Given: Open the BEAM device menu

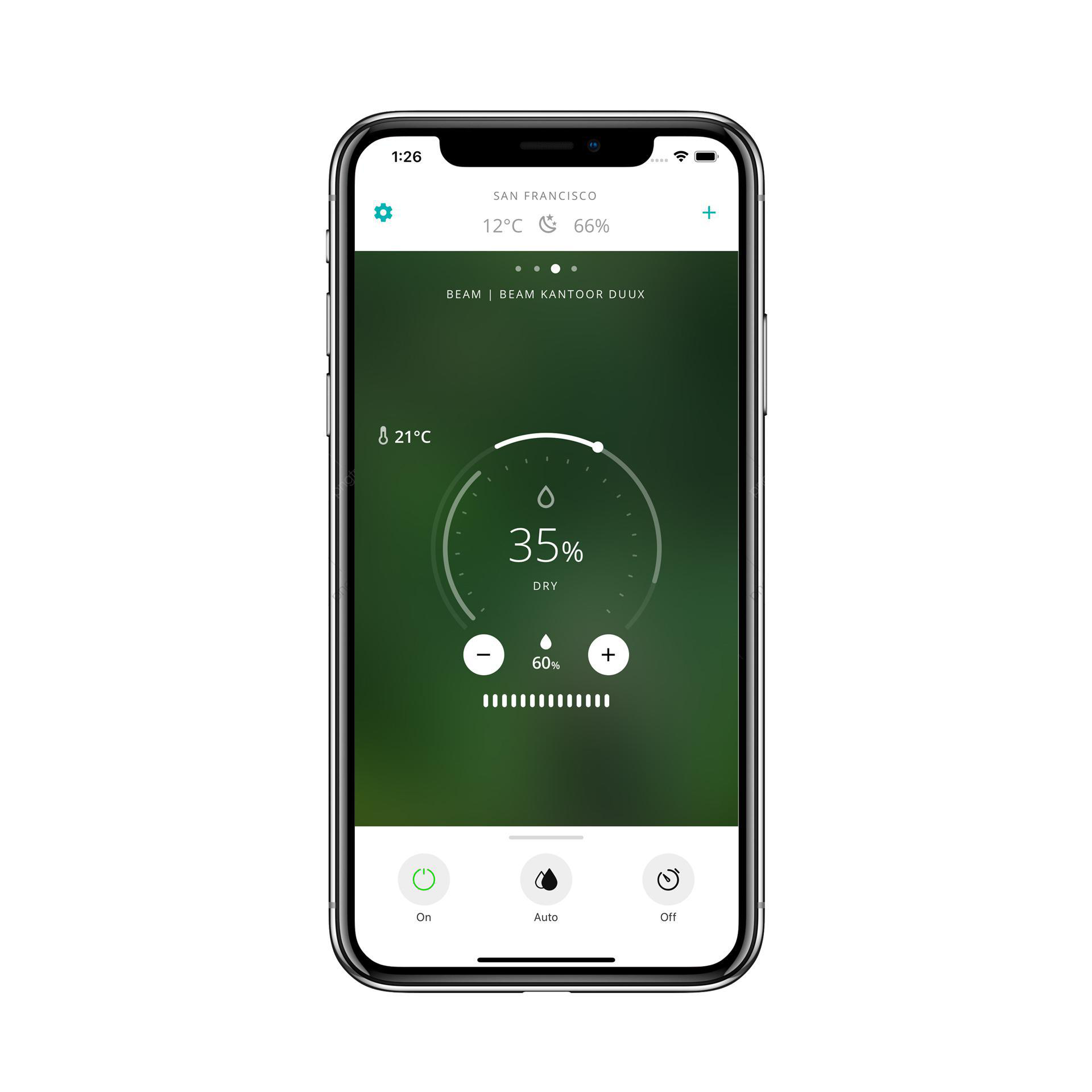Looking at the screenshot, I should [546, 294].
